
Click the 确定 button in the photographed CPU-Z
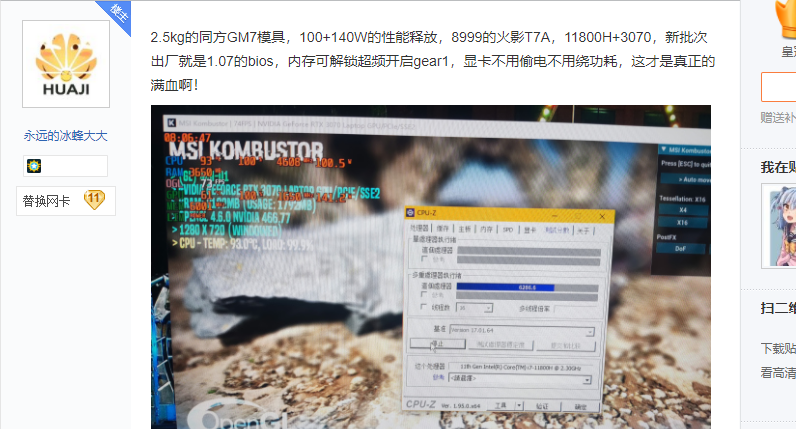[x=581, y=407]
